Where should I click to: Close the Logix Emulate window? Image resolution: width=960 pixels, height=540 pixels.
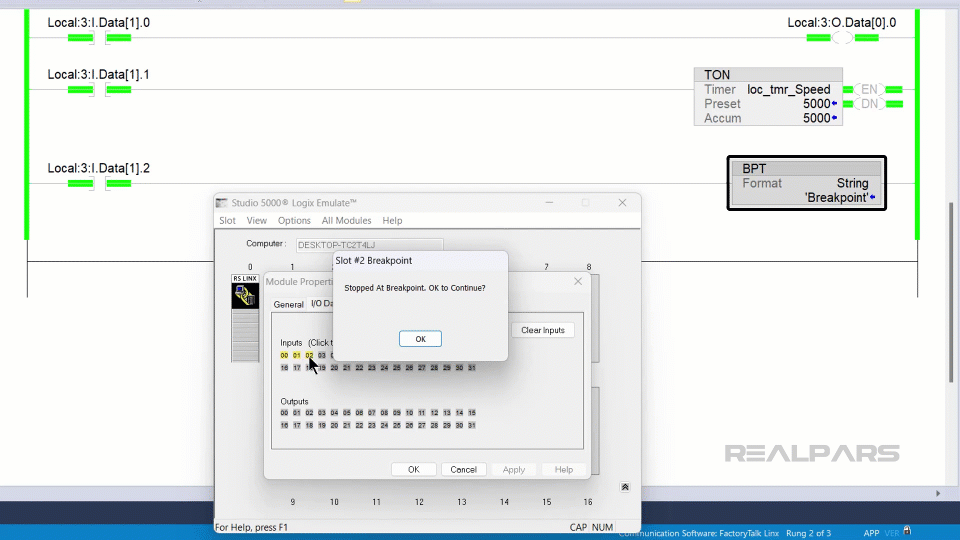[x=622, y=203]
